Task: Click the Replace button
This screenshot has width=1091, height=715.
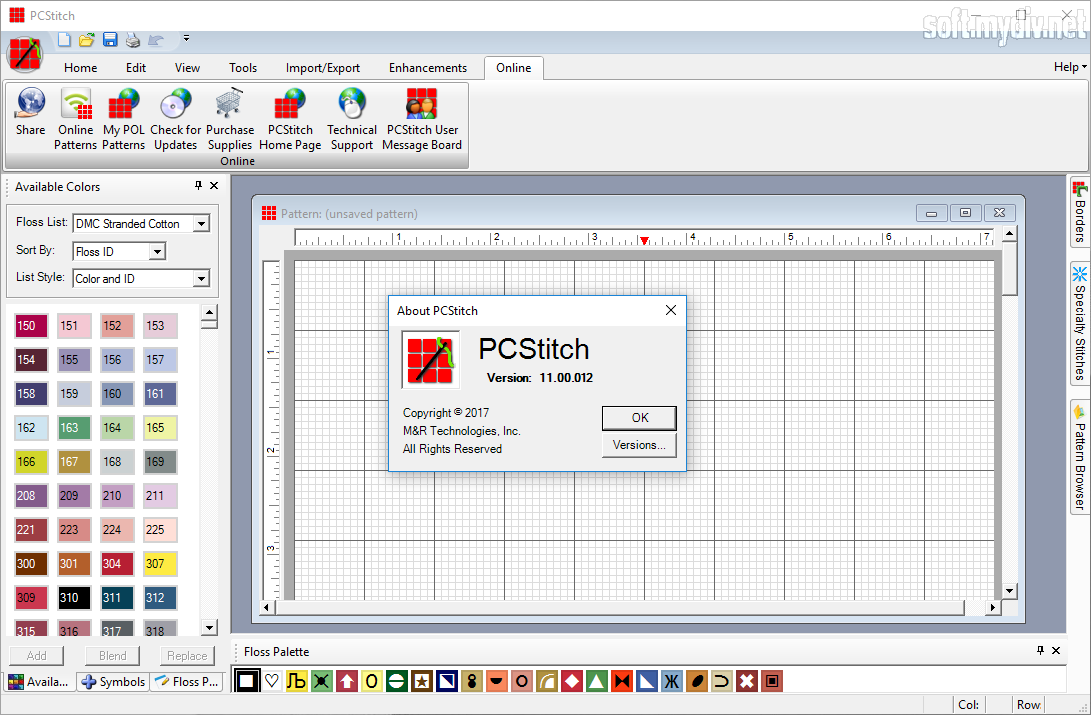Action: pyautogui.click(x=186, y=656)
